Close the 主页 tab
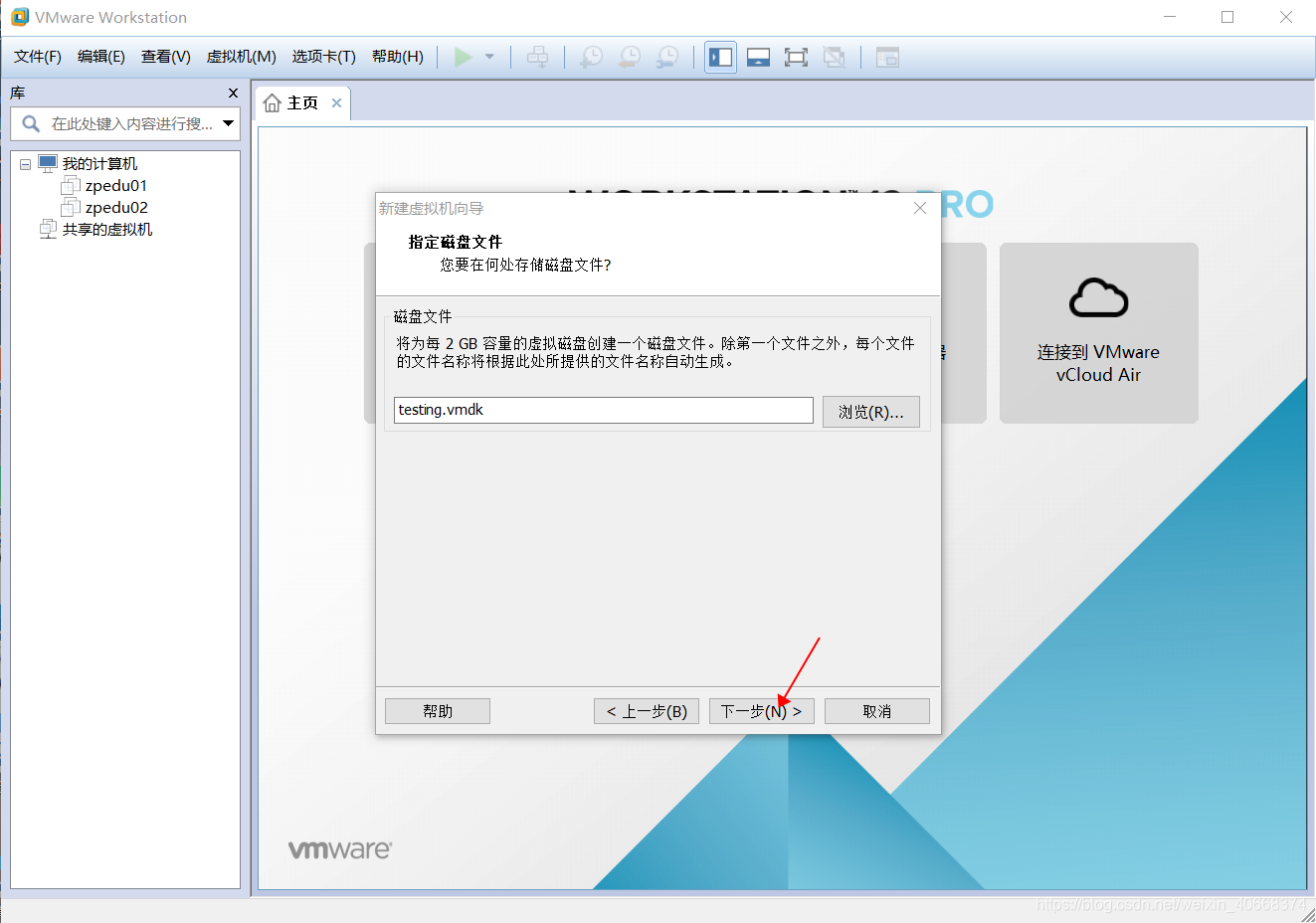The width and height of the screenshot is (1316, 923). pyautogui.click(x=336, y=102)
